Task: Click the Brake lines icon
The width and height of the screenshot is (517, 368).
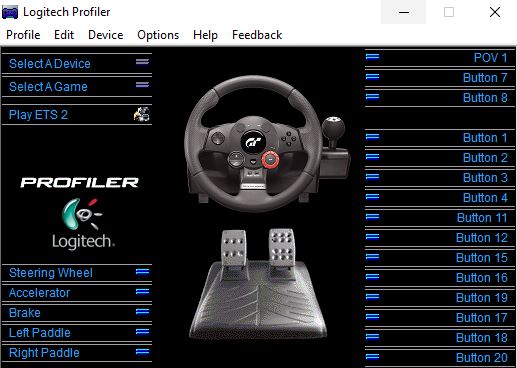Action: coord(142,312)
